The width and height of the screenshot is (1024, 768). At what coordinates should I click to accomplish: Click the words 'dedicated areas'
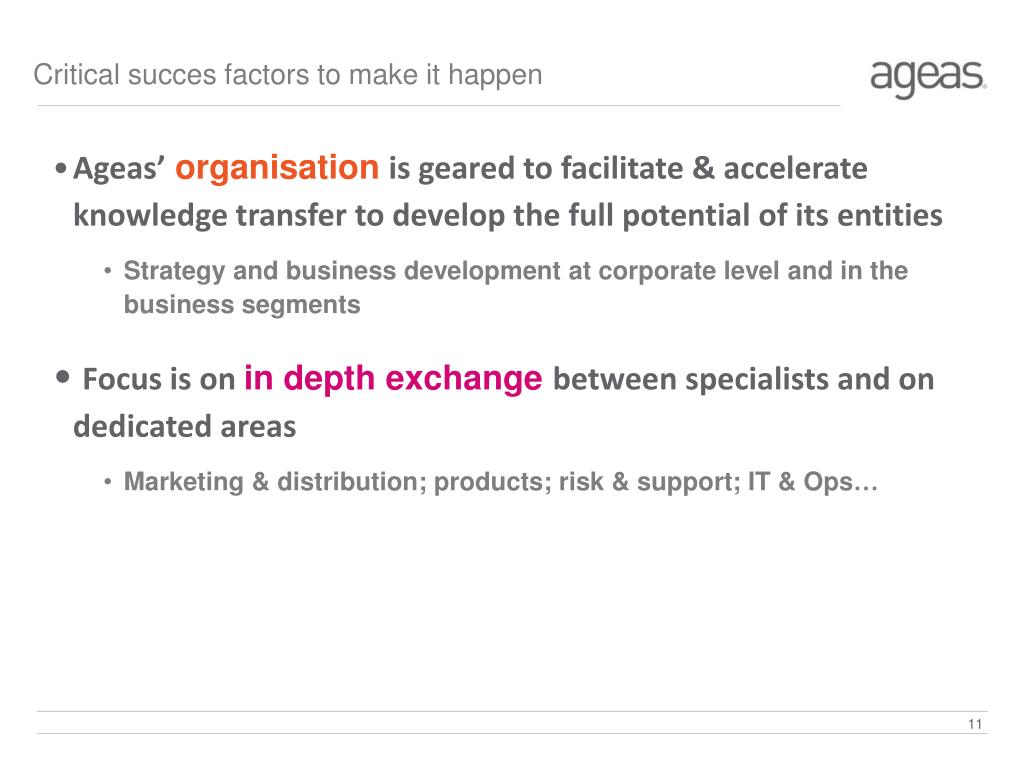[x=185, y=426]
